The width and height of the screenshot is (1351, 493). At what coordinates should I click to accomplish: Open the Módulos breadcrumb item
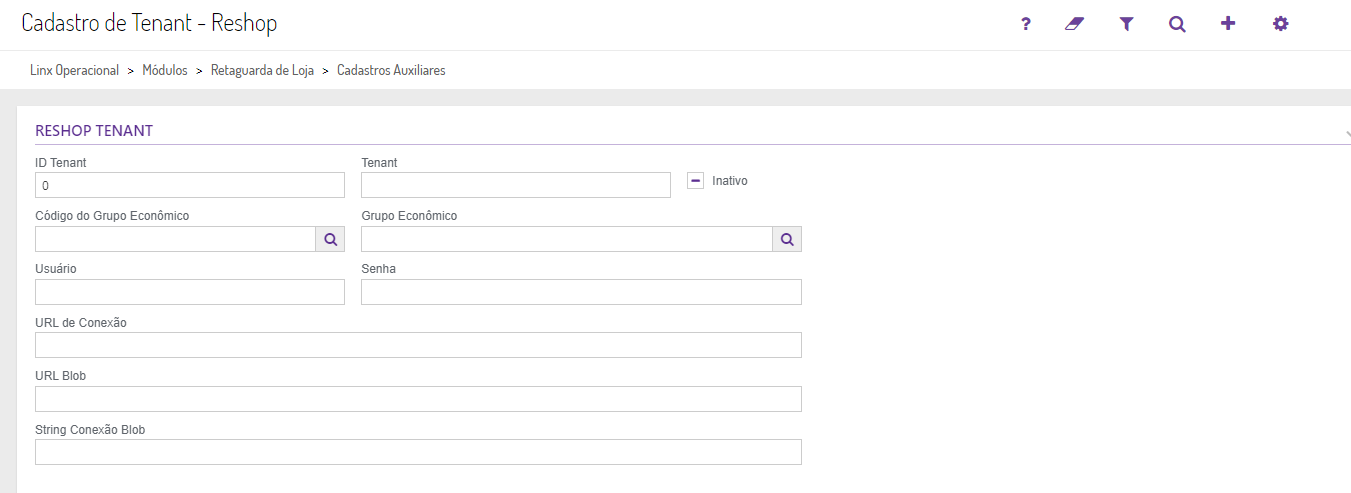point(165,71)
